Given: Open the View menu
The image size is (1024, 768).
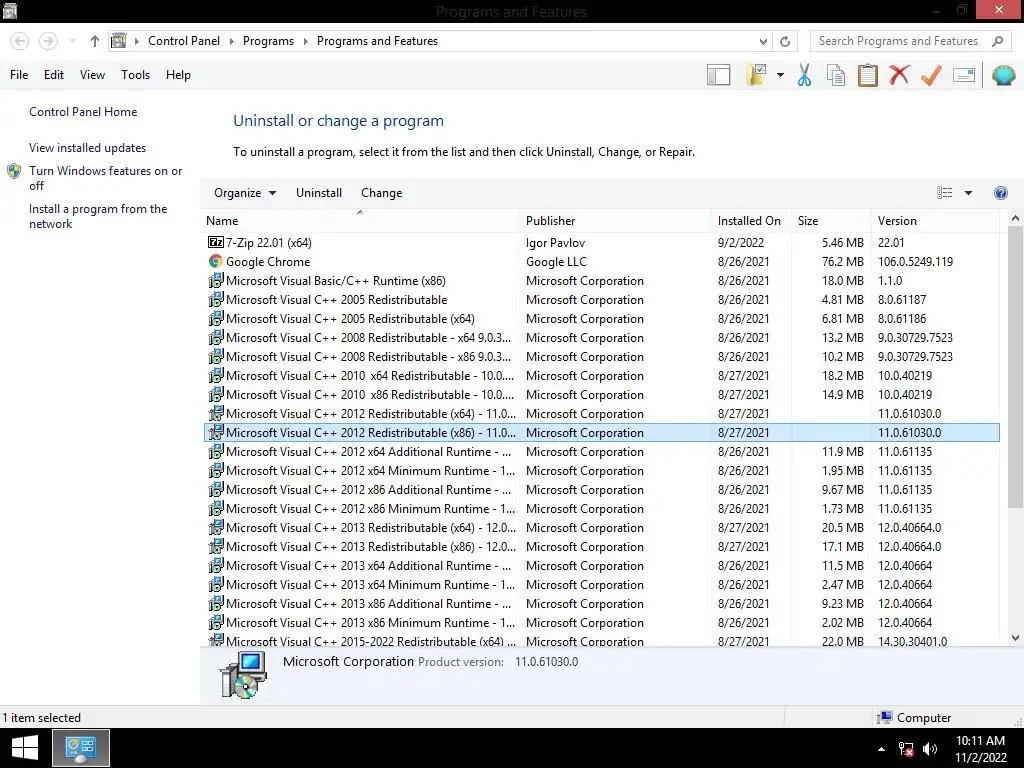Looking at the screenshot, I should click(x=92, y=75).
